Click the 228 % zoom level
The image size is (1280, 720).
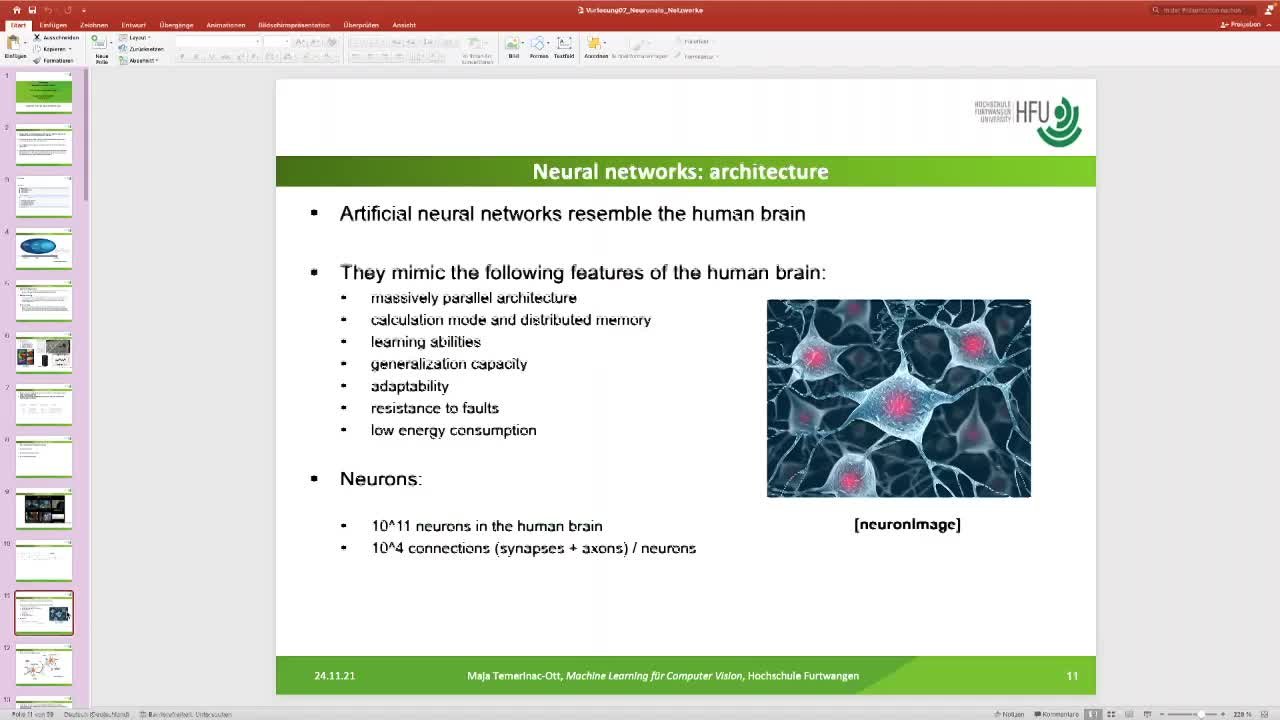pos(1243,714)
